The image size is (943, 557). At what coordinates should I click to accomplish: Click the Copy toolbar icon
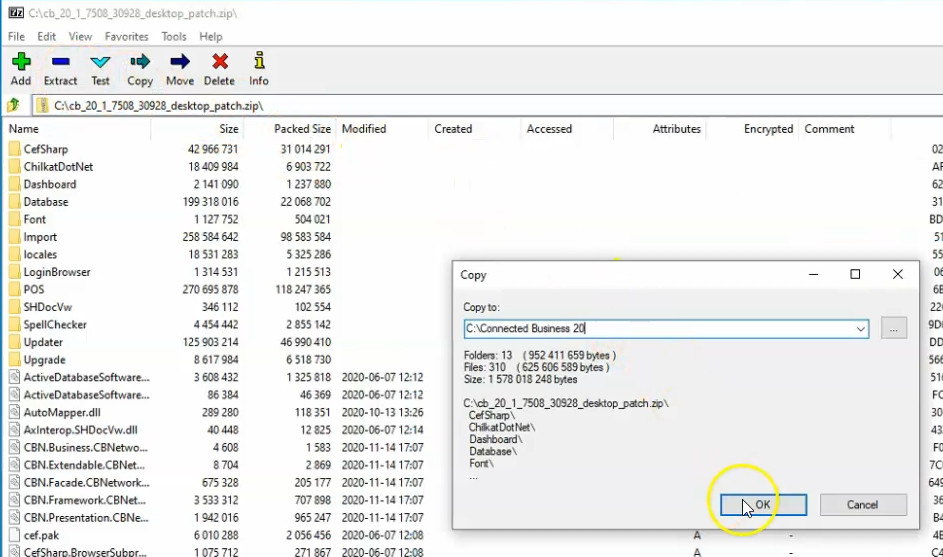pyautogui.click(x=140, y=69)
